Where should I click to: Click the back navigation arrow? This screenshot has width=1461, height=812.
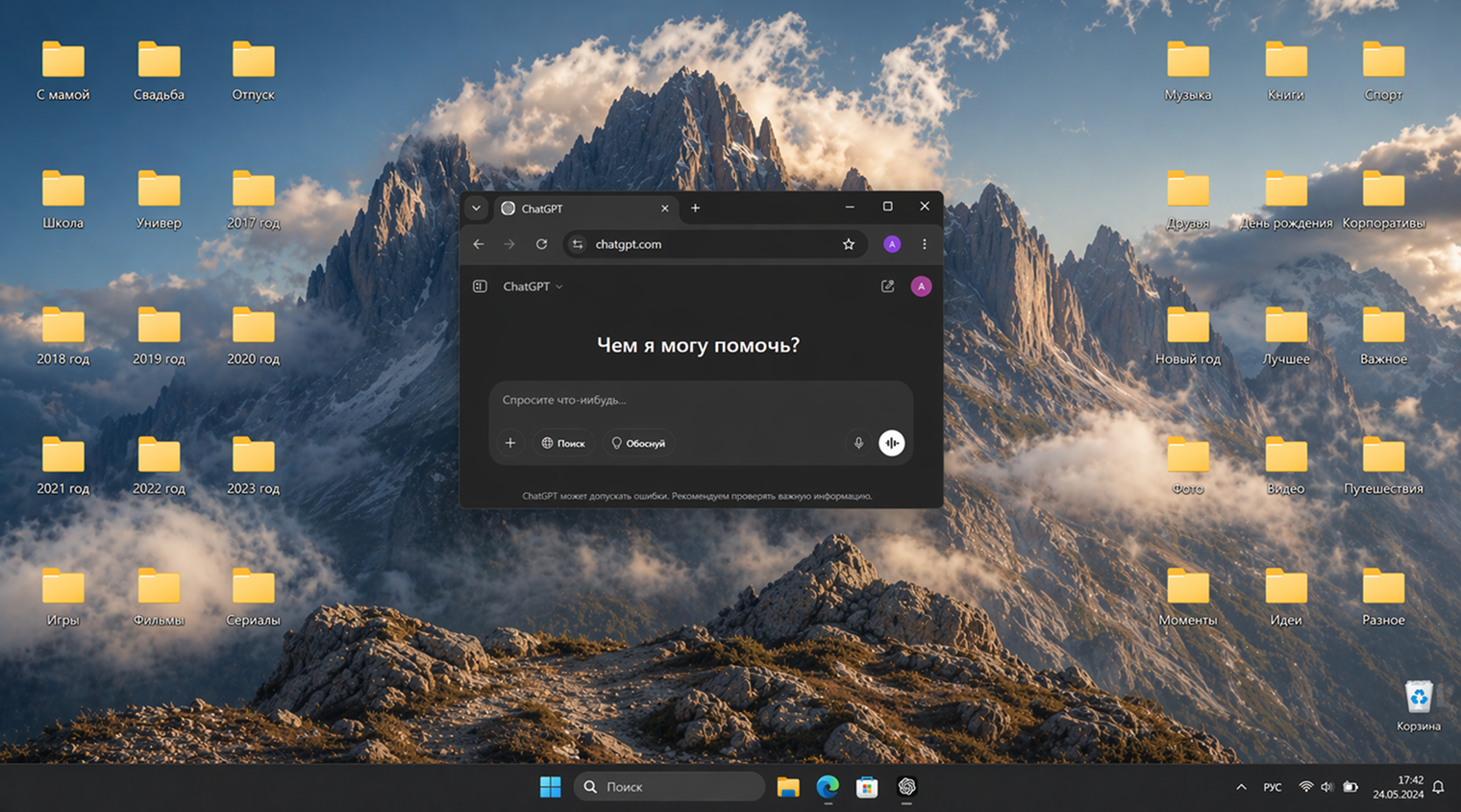[x=478, y=244]
